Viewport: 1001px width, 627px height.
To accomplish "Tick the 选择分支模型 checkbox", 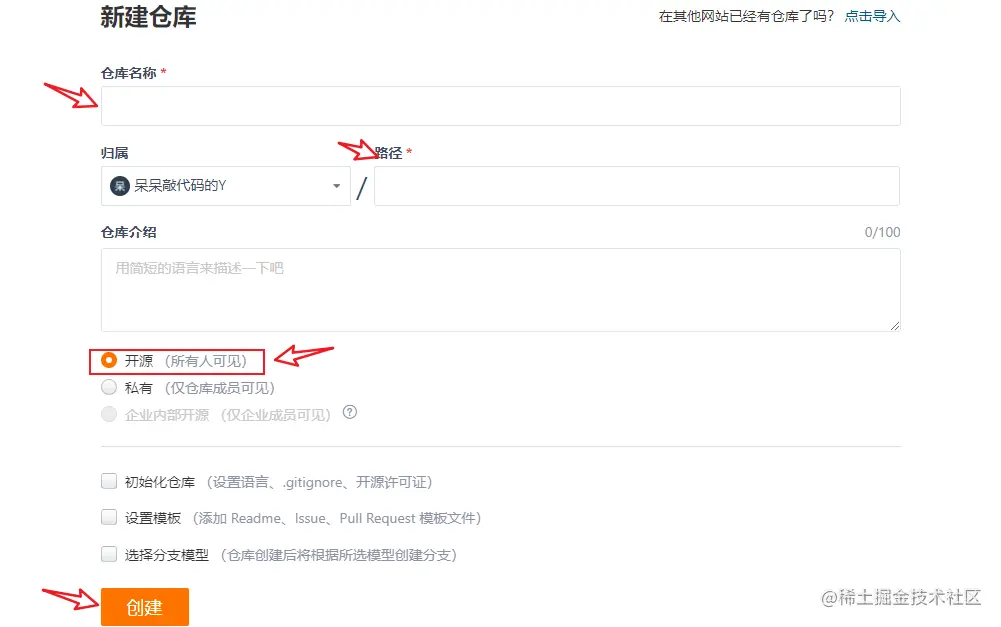I will point(109,554).
